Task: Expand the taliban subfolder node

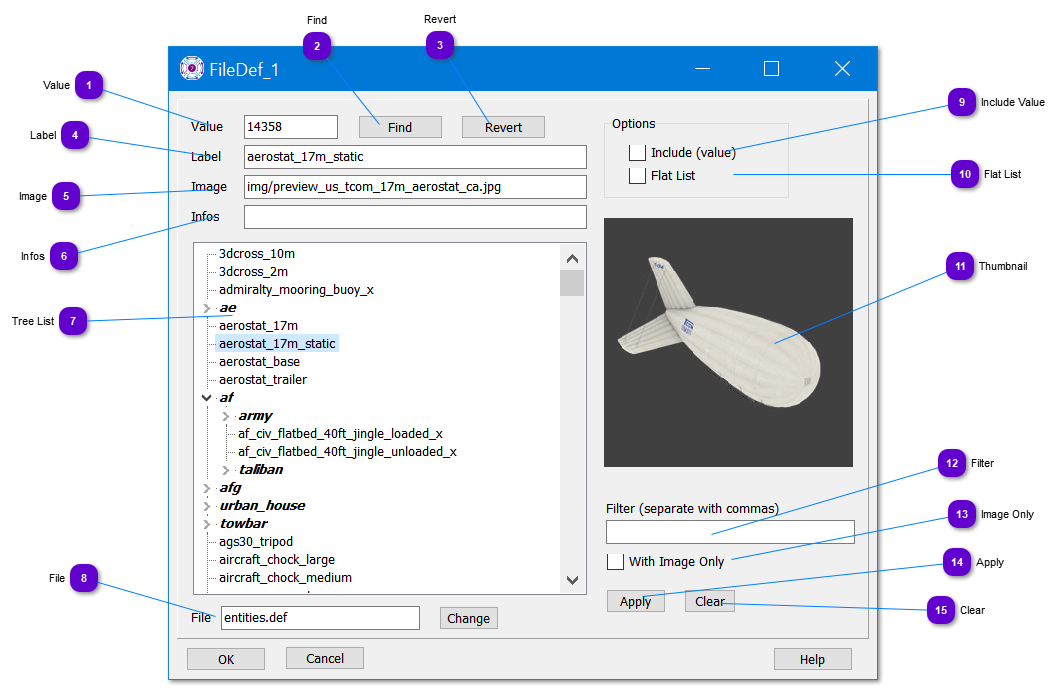Action: pos(226,470)
